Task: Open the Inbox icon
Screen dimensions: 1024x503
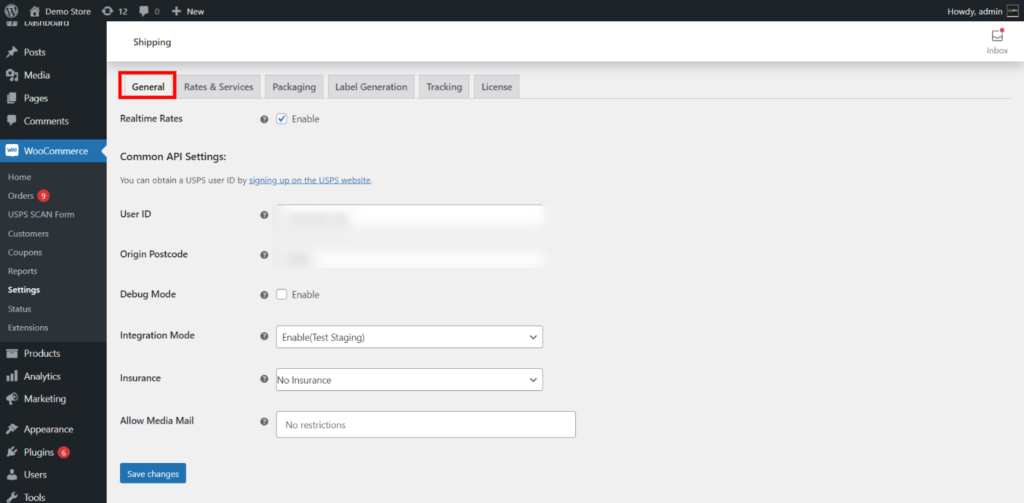Action: pyautogui.click(x=997, y=37)
